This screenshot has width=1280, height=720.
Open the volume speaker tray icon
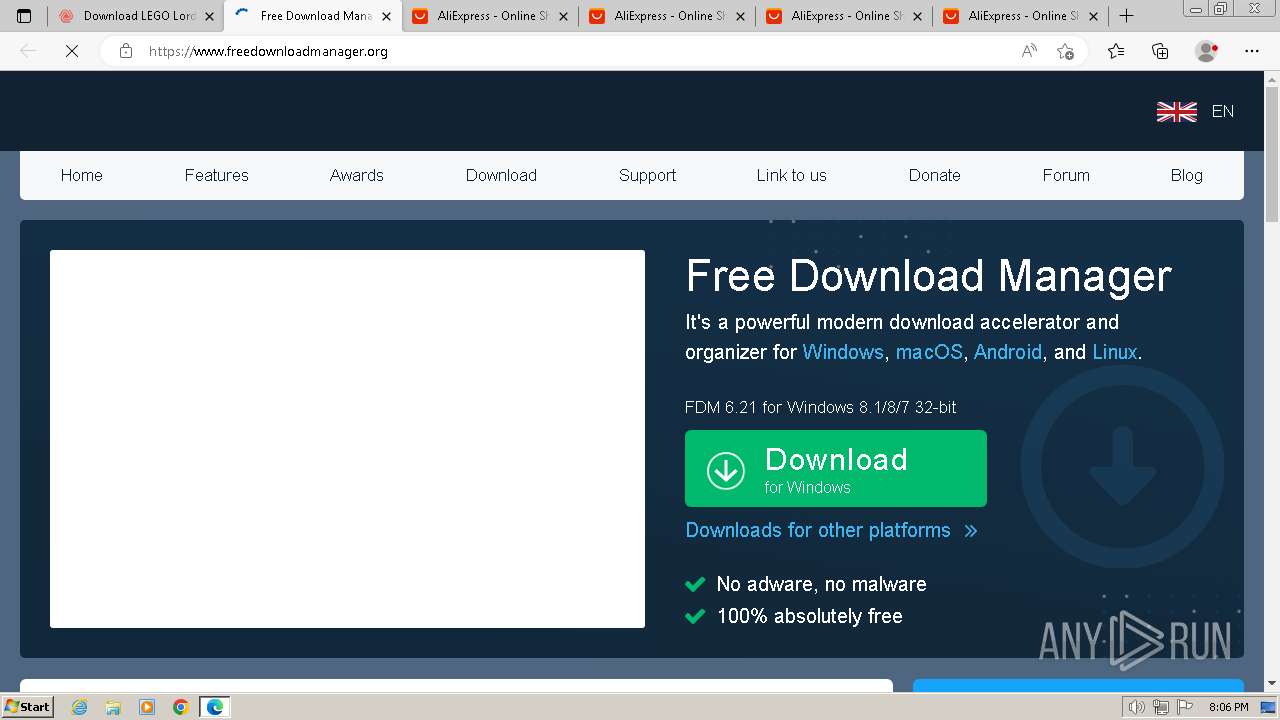pos(1136,707)
